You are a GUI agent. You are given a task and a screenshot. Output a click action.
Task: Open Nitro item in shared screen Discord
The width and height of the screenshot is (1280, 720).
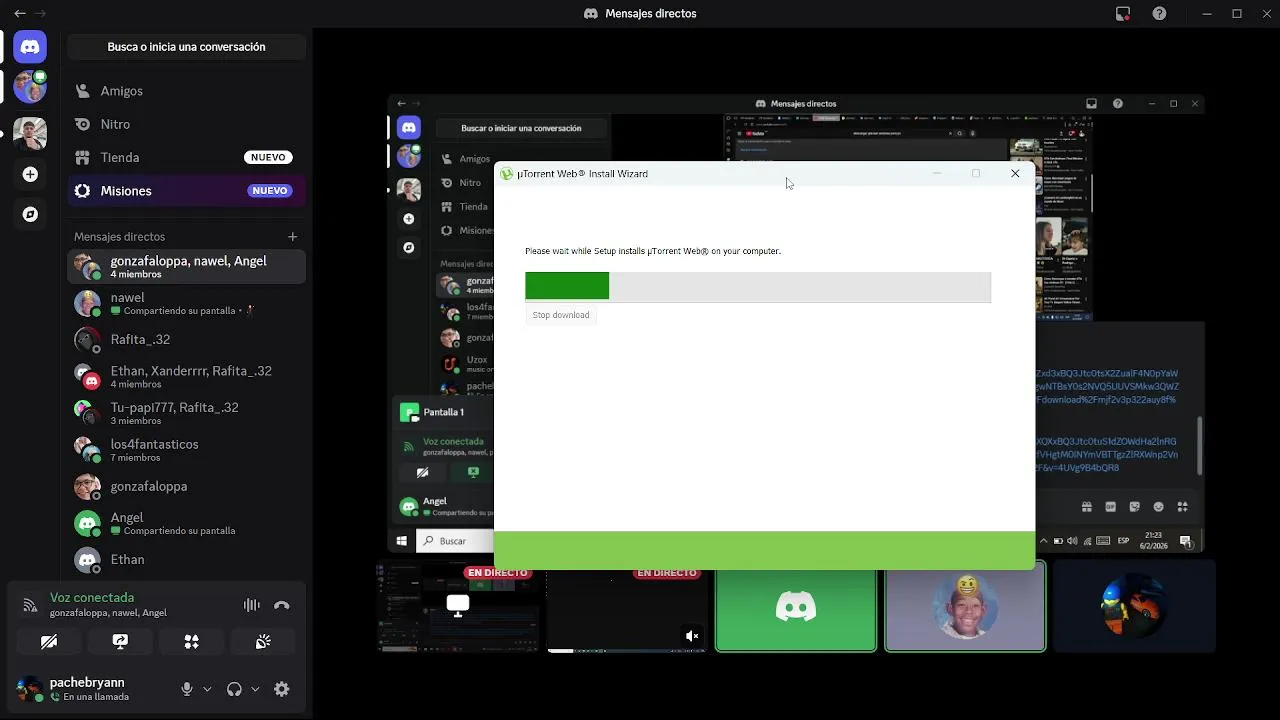click(470, 183)
